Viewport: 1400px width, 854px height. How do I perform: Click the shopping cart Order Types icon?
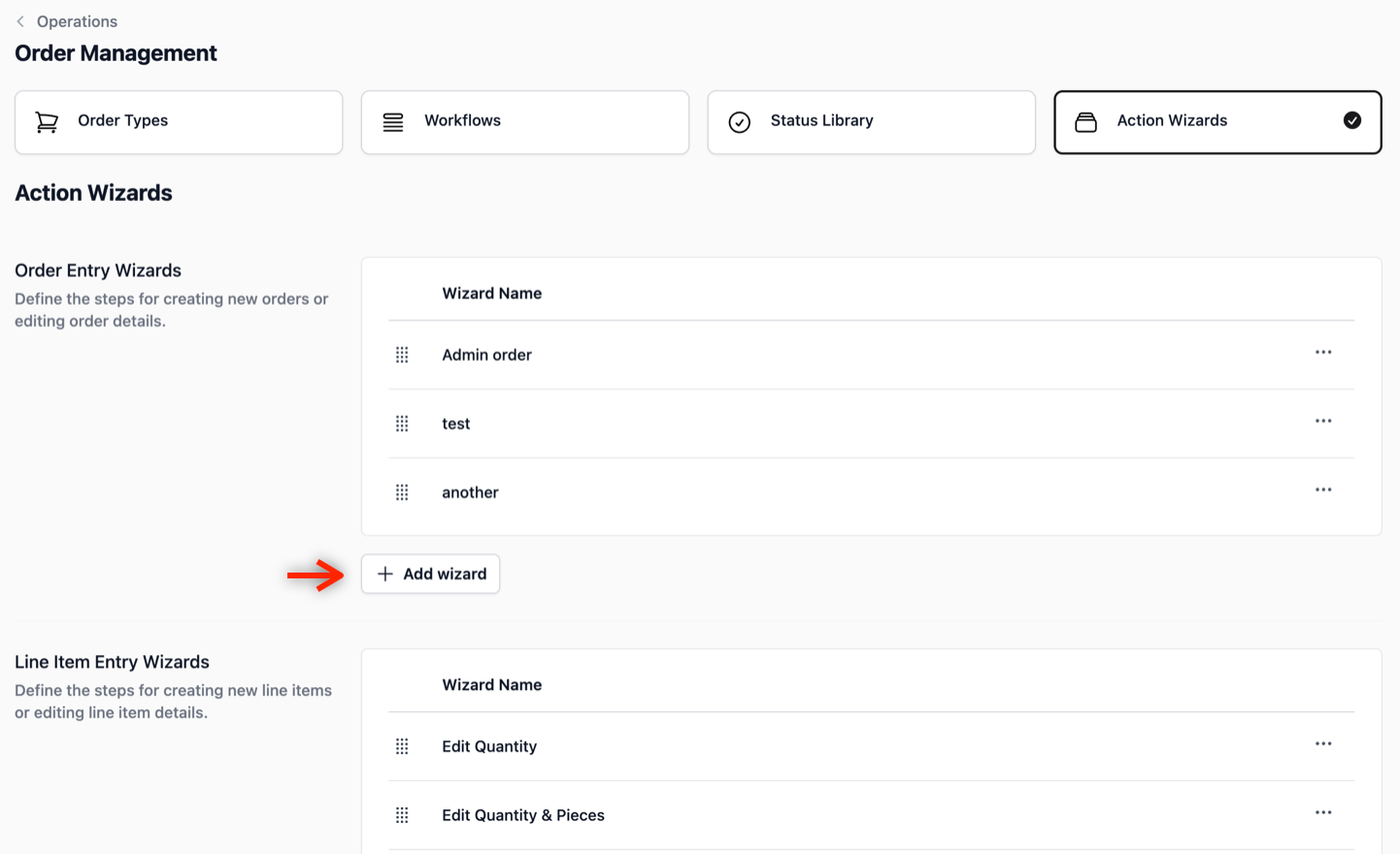pos(47,122)
